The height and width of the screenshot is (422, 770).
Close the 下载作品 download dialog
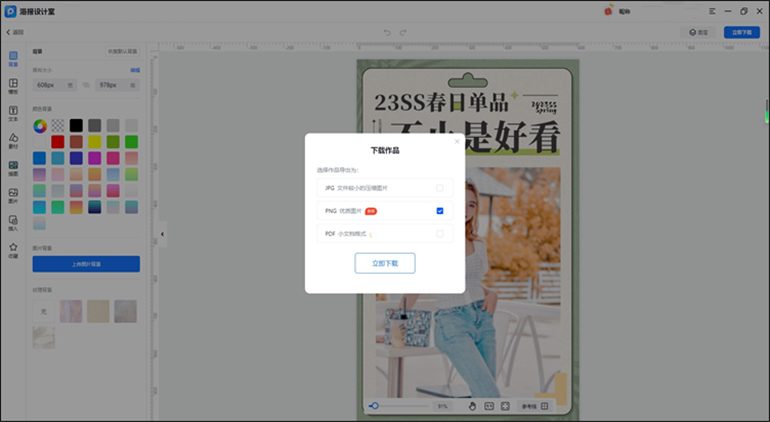coord(457,141)
